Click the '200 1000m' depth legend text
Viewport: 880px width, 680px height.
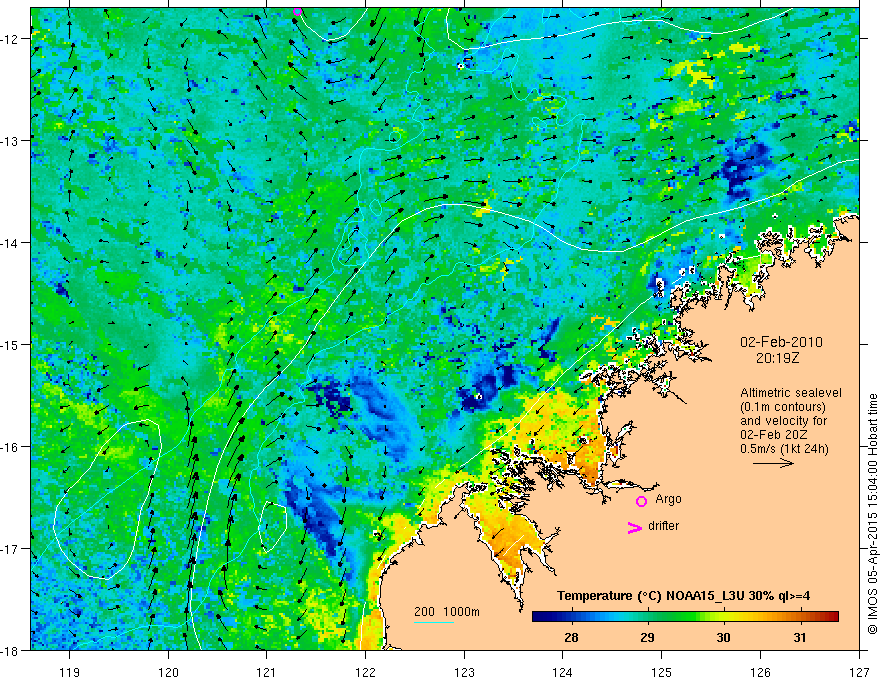point(447,612)
